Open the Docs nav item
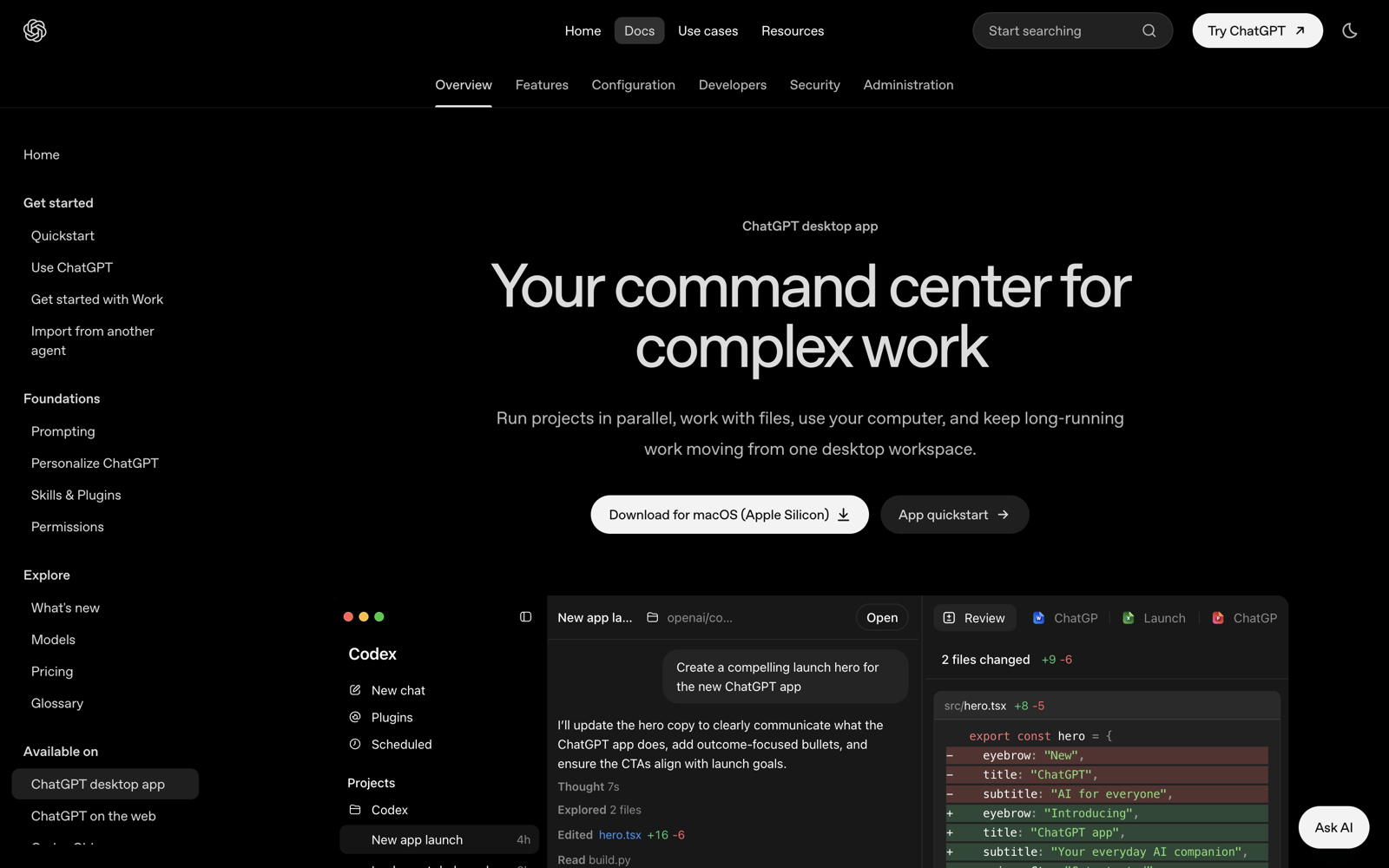 coord(639,30)
